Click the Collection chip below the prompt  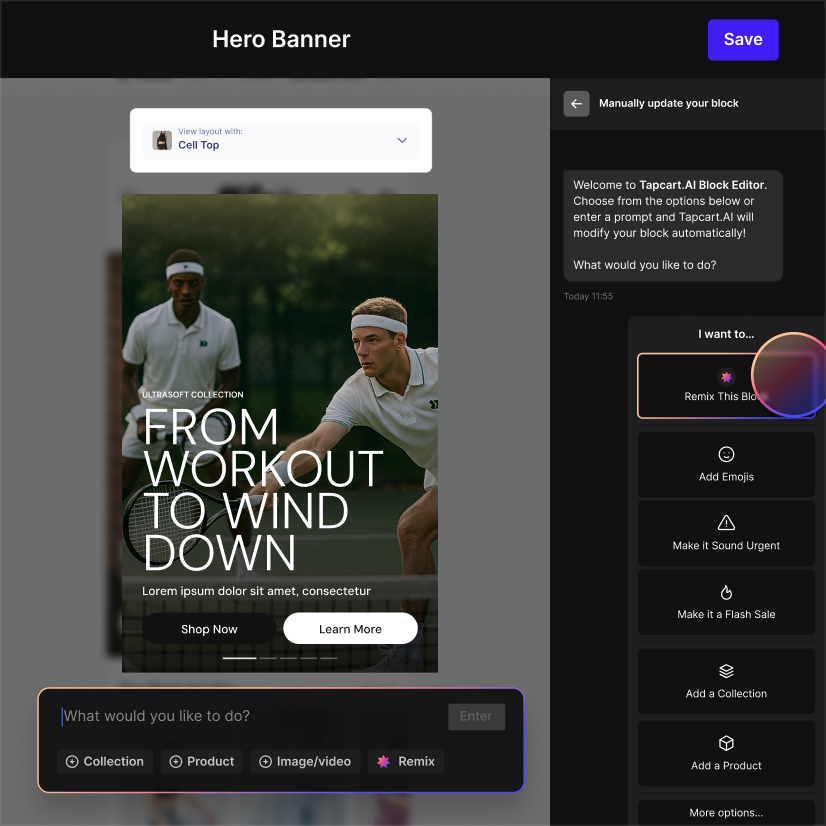tap(105, 762)
